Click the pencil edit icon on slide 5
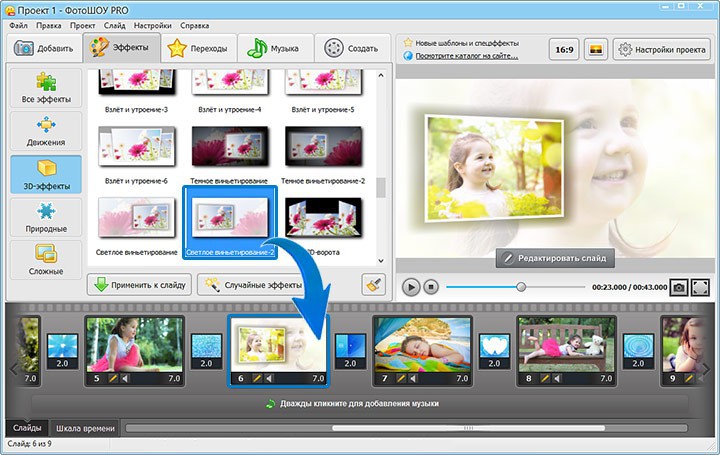This screenshot has width=720, height=455. (113, 379)
